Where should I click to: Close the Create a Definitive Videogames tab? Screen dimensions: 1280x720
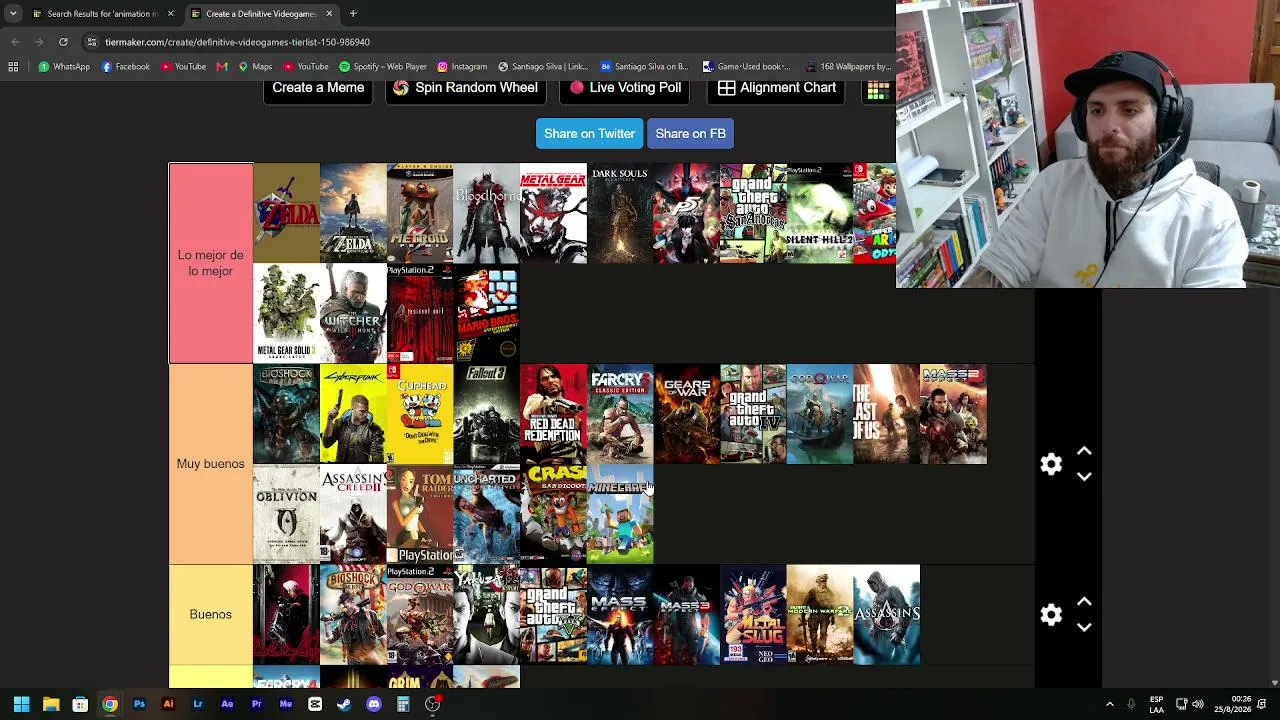(328, 14)
